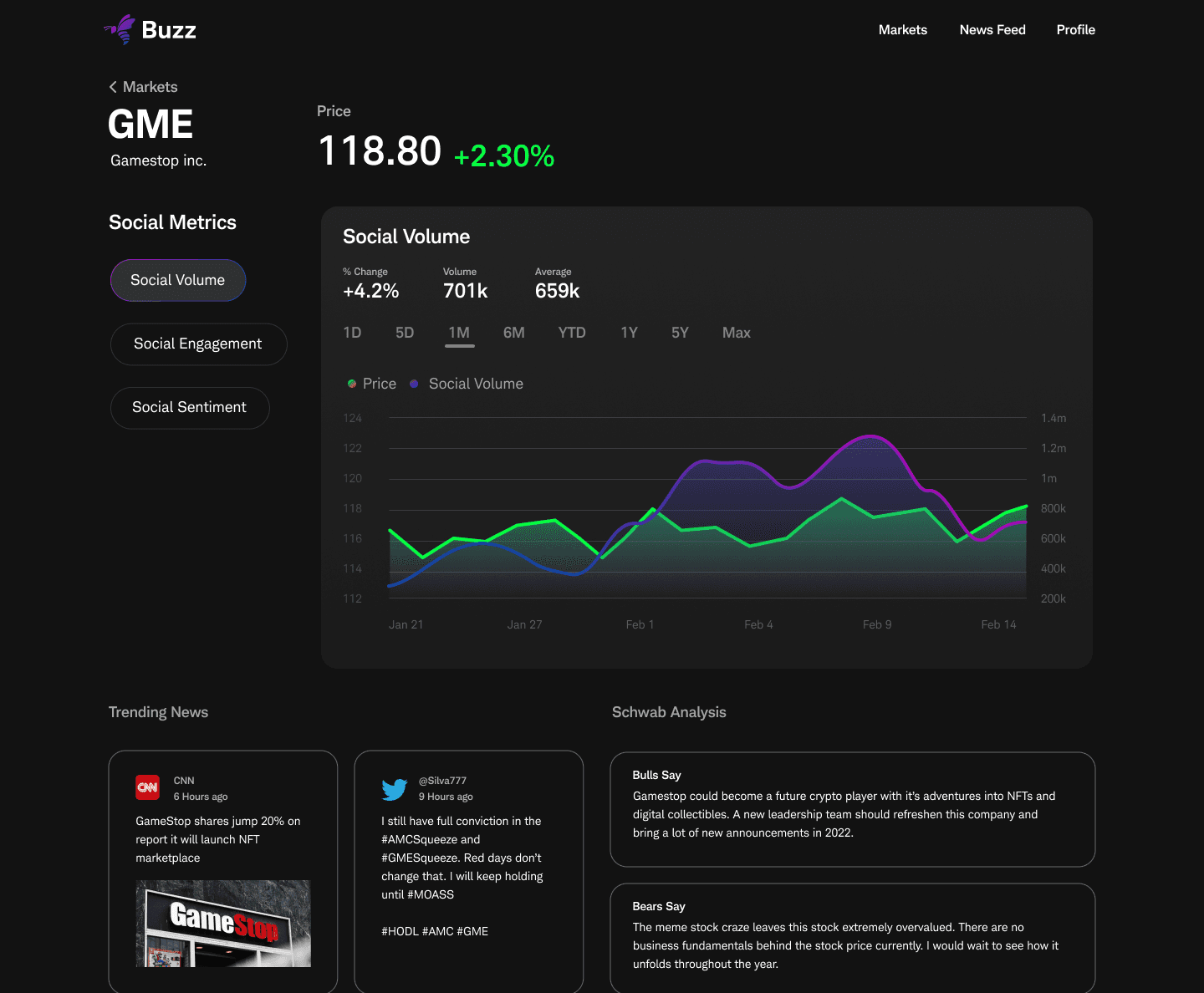This screenshot has height=993, width=1204.
Task: Click the 800k volume axis label
Action: (x=1053, y=508)
